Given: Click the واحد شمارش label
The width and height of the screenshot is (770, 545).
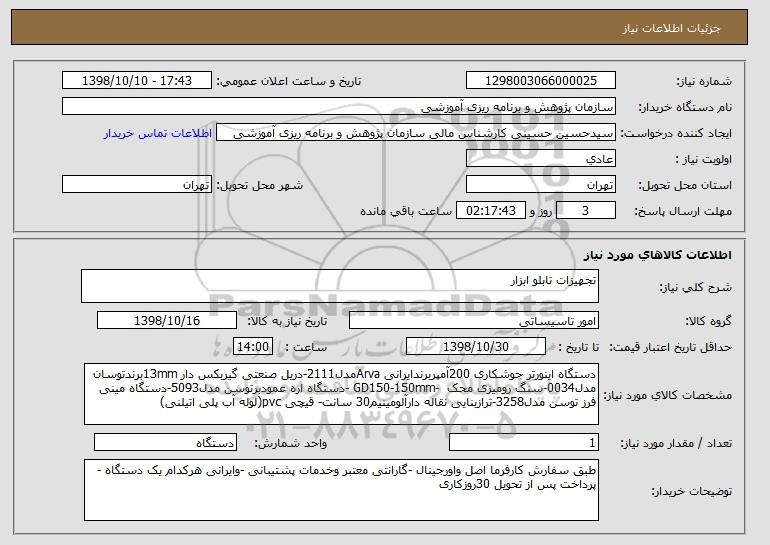Looking at the screenshot, I should click(290, 443).
